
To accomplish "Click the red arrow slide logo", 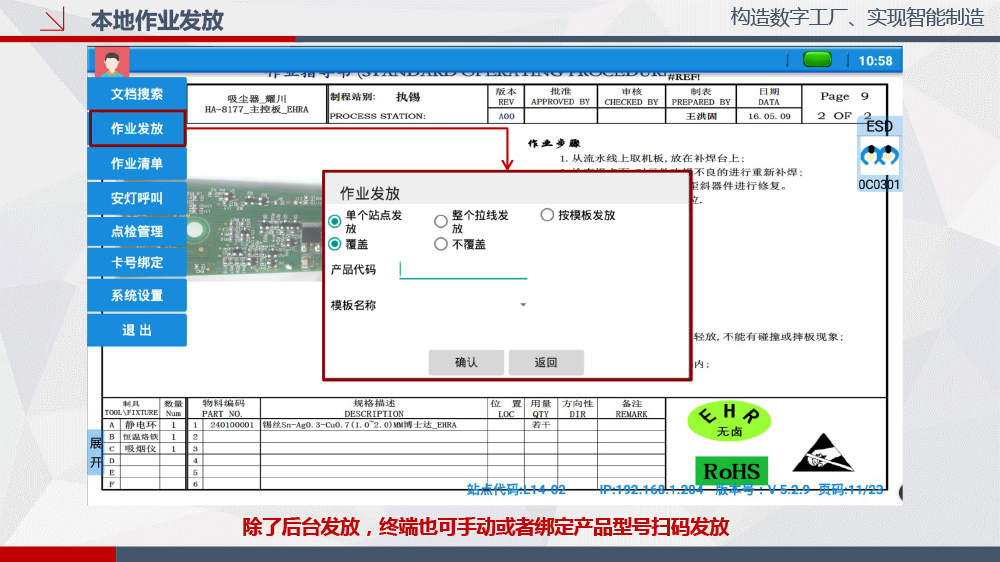I will point(53,19).
